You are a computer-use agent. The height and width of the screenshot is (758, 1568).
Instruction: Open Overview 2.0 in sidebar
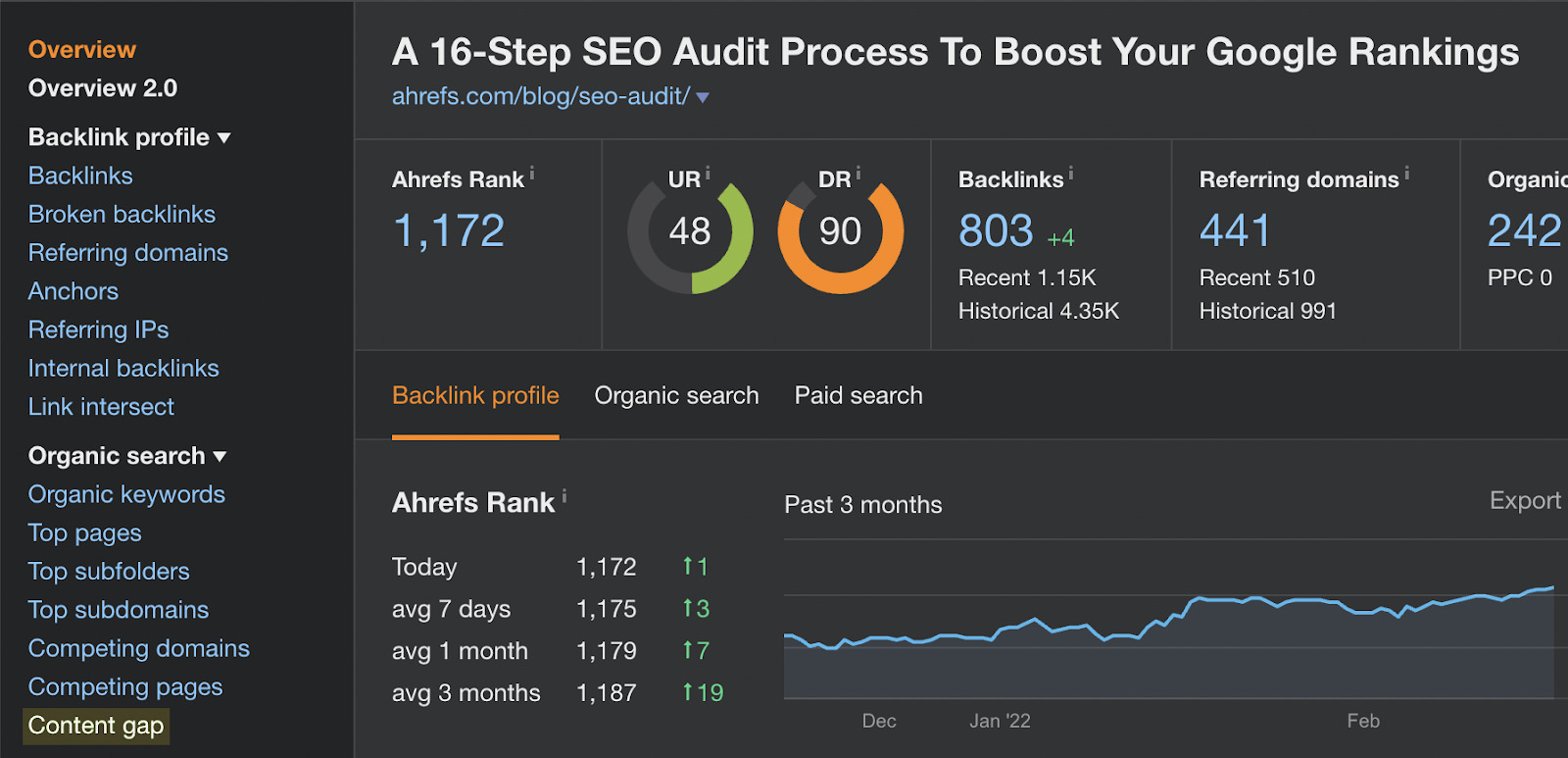pyautogui.click(x=103, y=88)
